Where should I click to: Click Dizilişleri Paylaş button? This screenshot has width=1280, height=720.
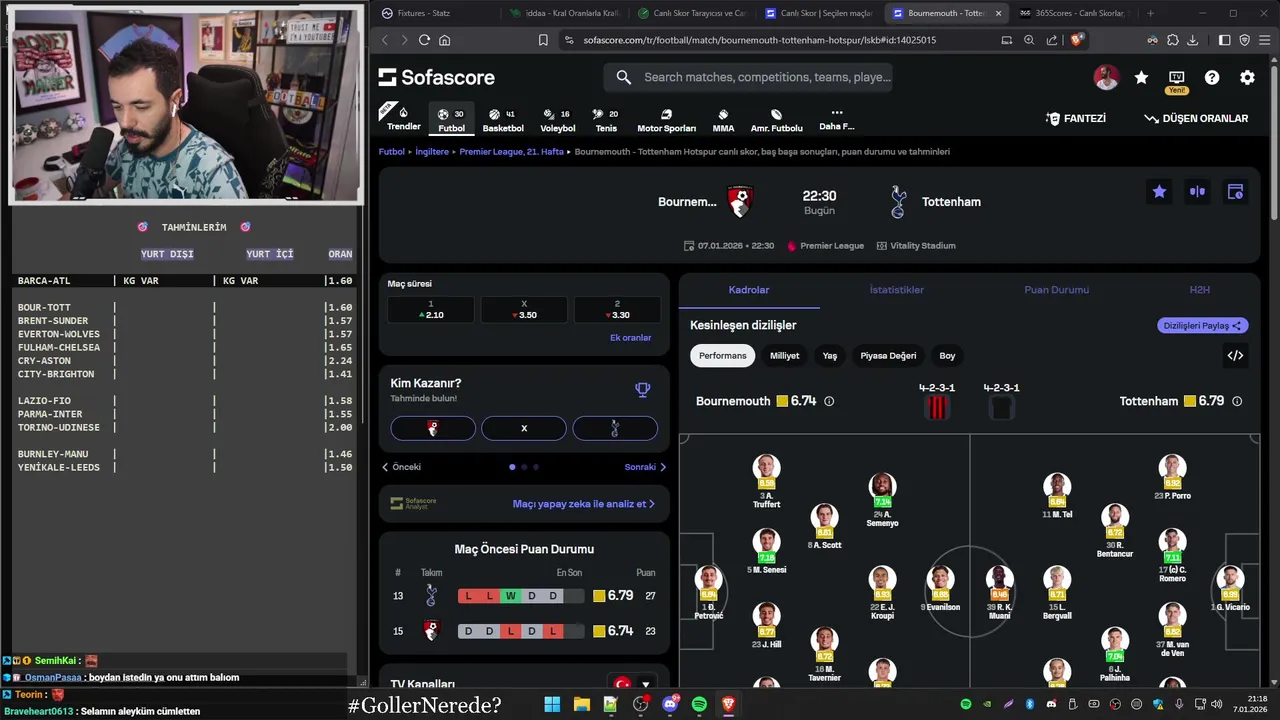click(x=1203, y=325)
